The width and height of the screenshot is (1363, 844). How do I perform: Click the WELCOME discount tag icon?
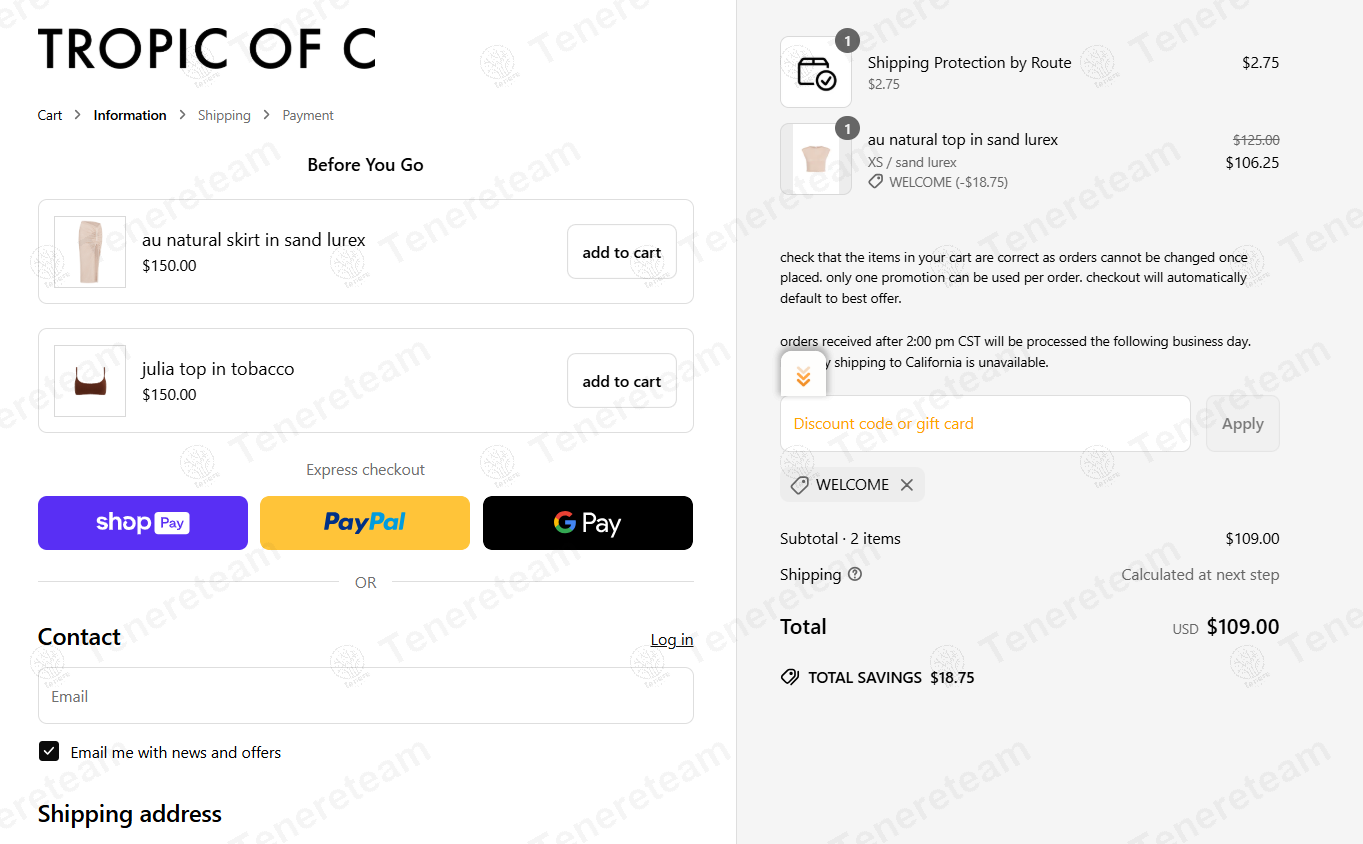click(799, 485)
